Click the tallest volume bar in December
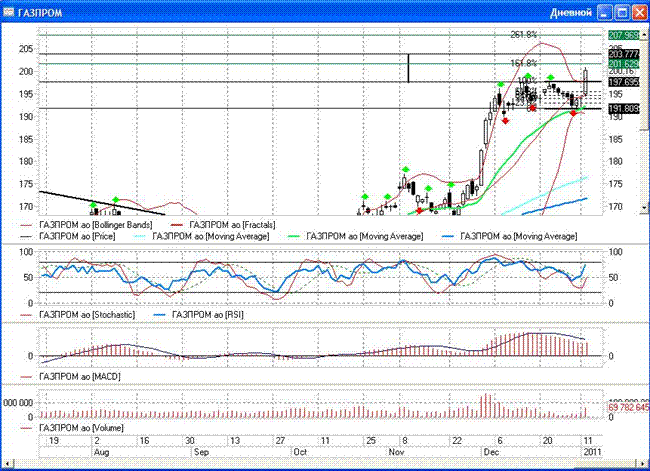 tap(485, 405)
